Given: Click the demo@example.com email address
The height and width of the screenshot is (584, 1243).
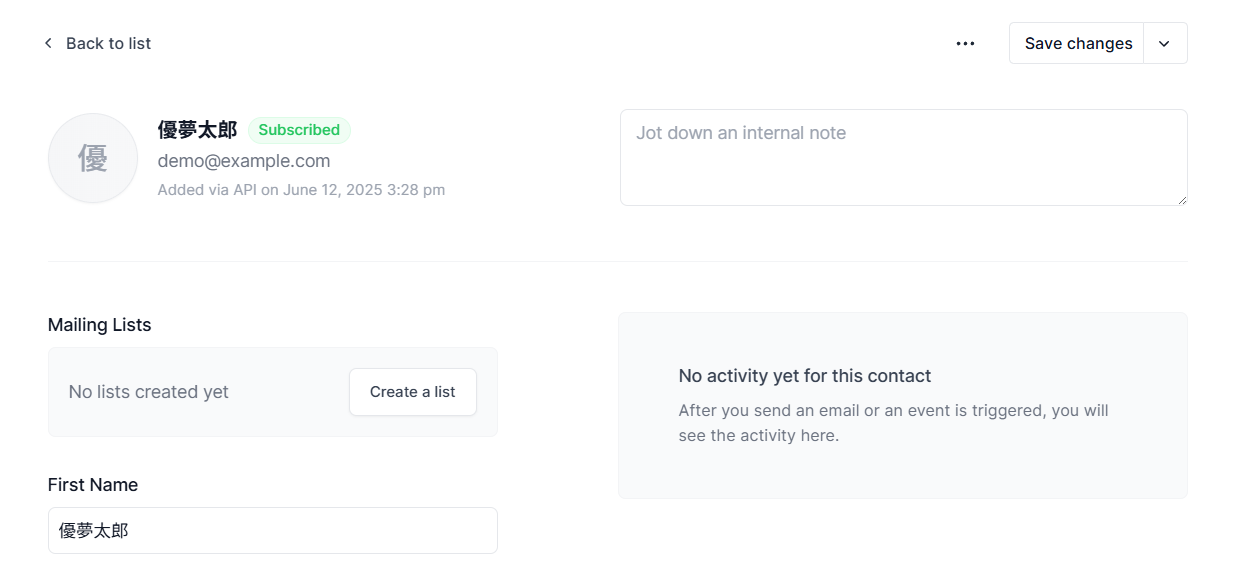Looking at the screenshot, I should [244, 161].
